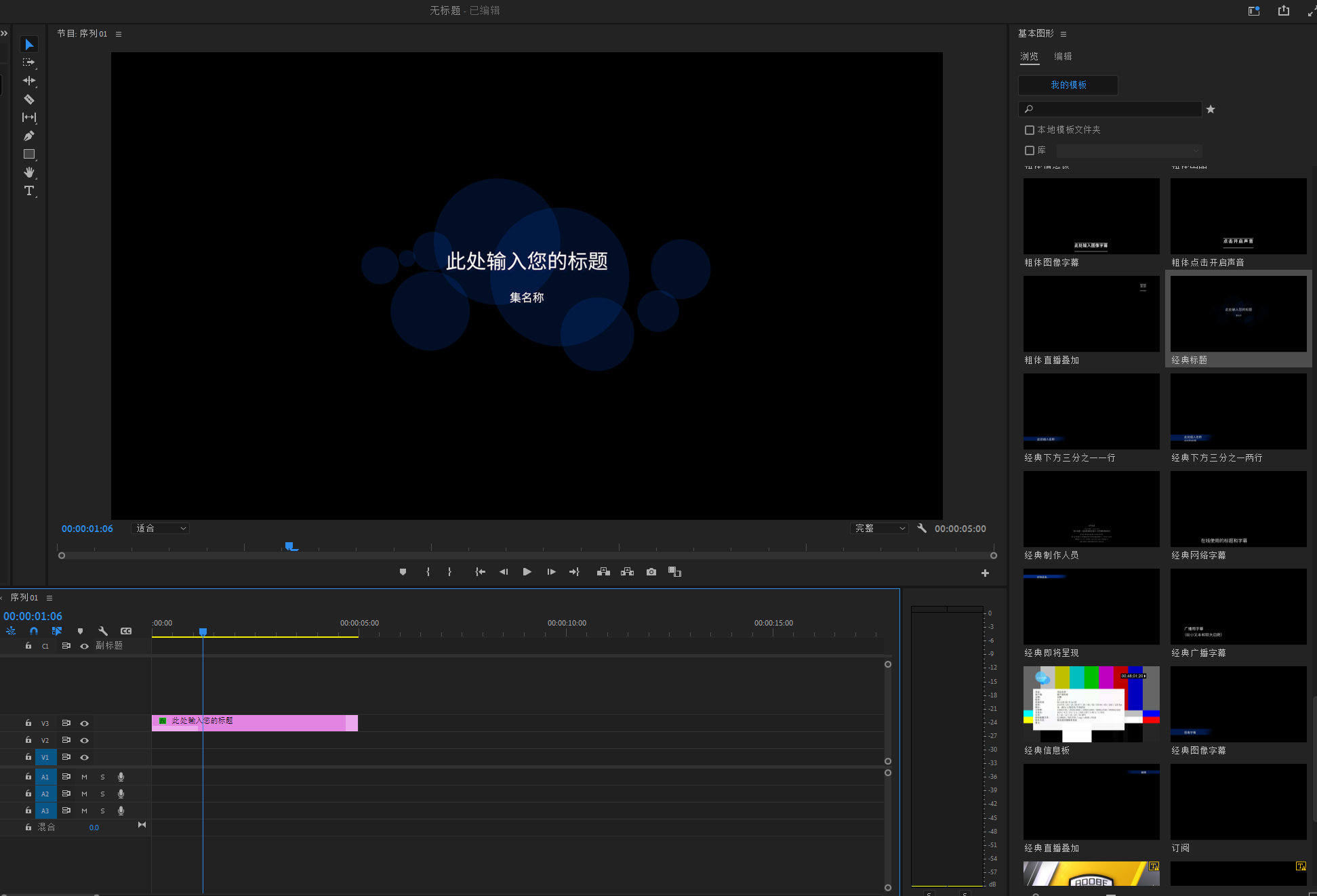Viewport: 1317px width, 896px height.
Task: Select the Classic Credits template thumbnail
Action: click(x=1091, y=509)
